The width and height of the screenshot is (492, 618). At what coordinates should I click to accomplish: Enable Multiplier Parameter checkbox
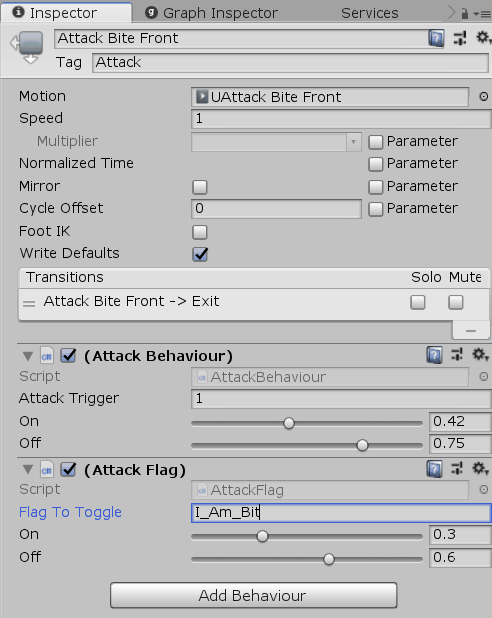point(375,142)
